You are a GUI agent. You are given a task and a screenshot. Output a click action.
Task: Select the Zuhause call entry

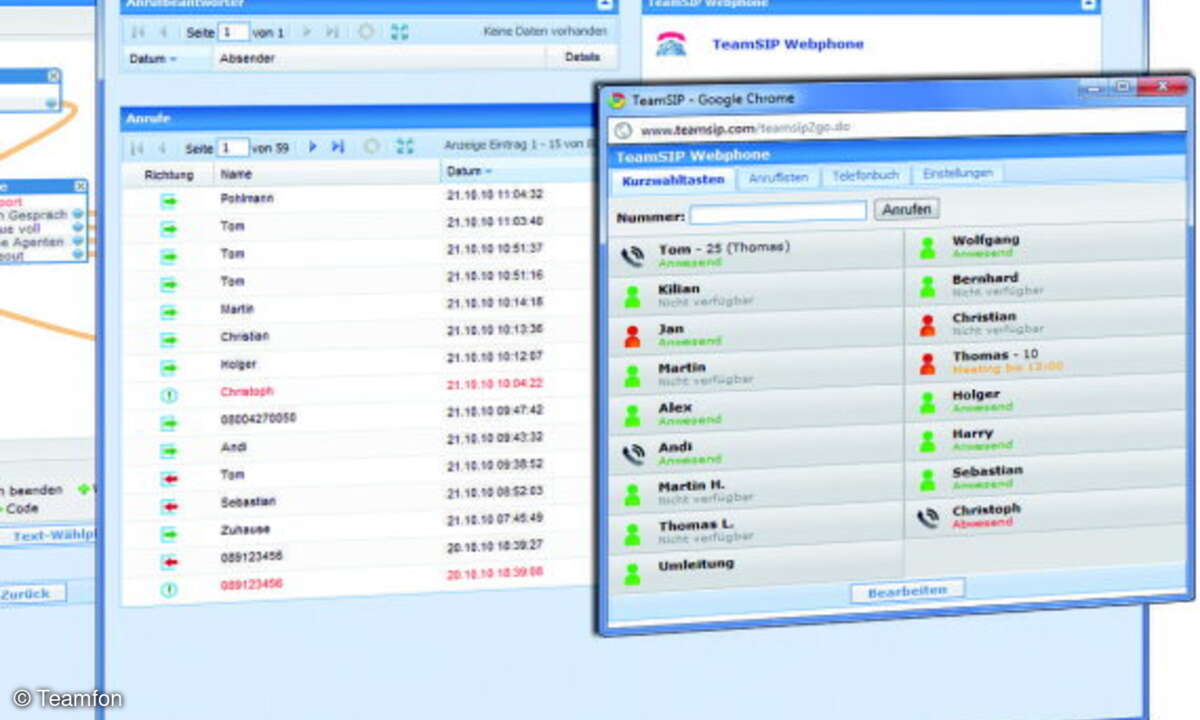[x=245, y=529]
